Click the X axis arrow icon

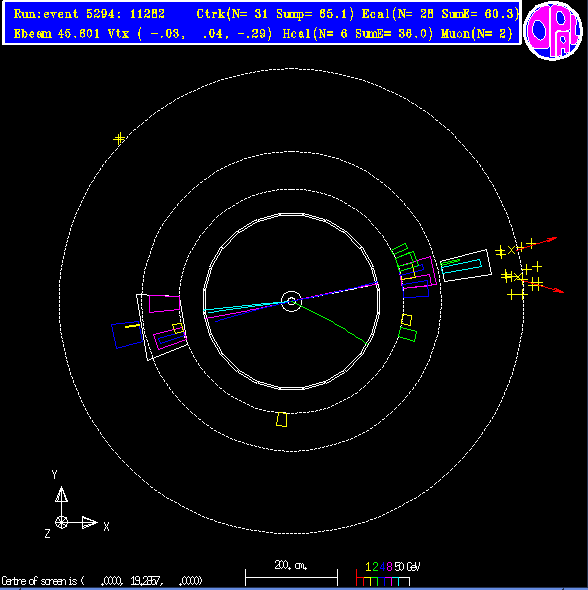(x=90, y=522)
